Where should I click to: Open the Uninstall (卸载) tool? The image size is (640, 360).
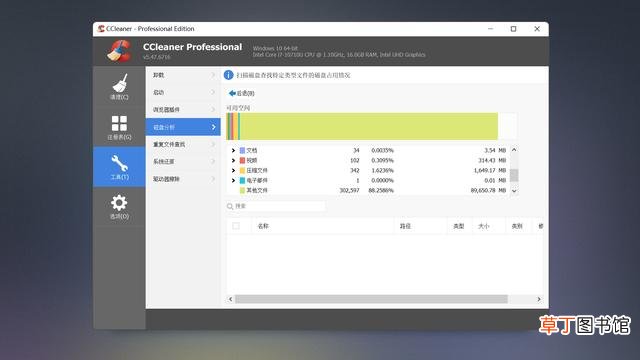coord(183,75)
